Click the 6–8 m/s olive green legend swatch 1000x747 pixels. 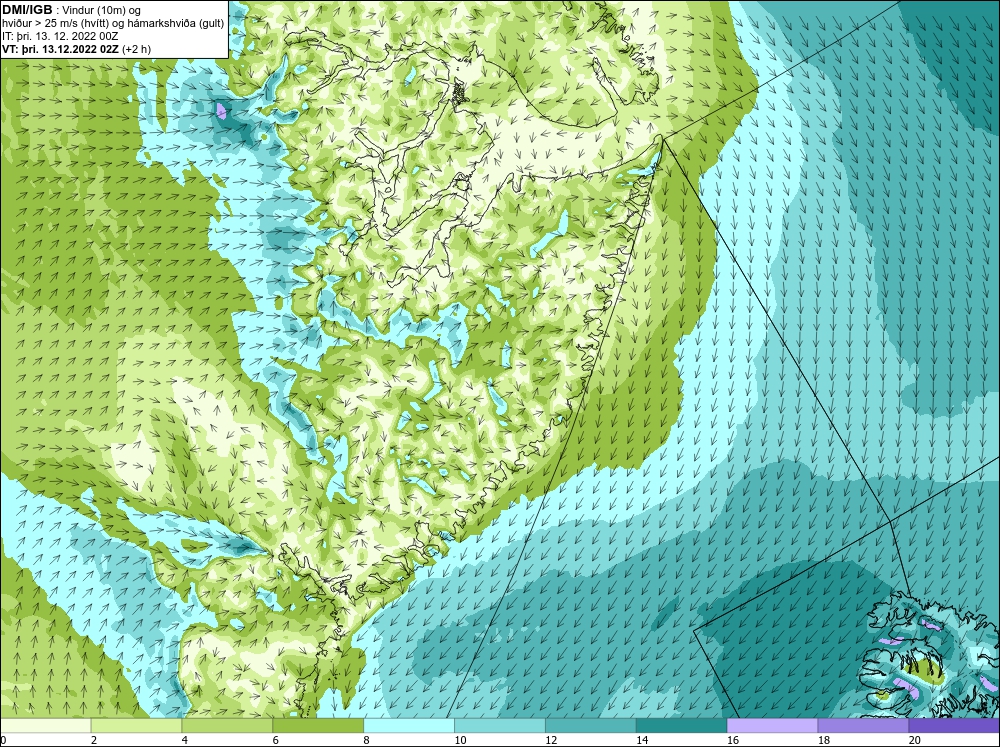(318, 726)
